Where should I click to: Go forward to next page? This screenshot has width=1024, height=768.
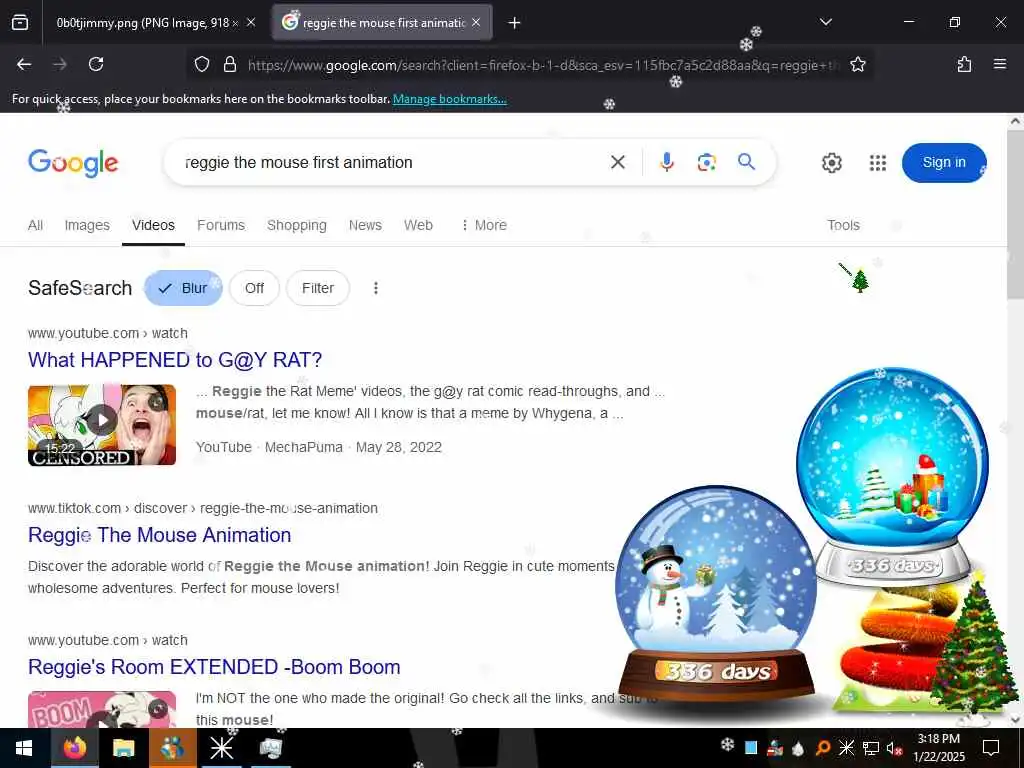tap(59, 64)
